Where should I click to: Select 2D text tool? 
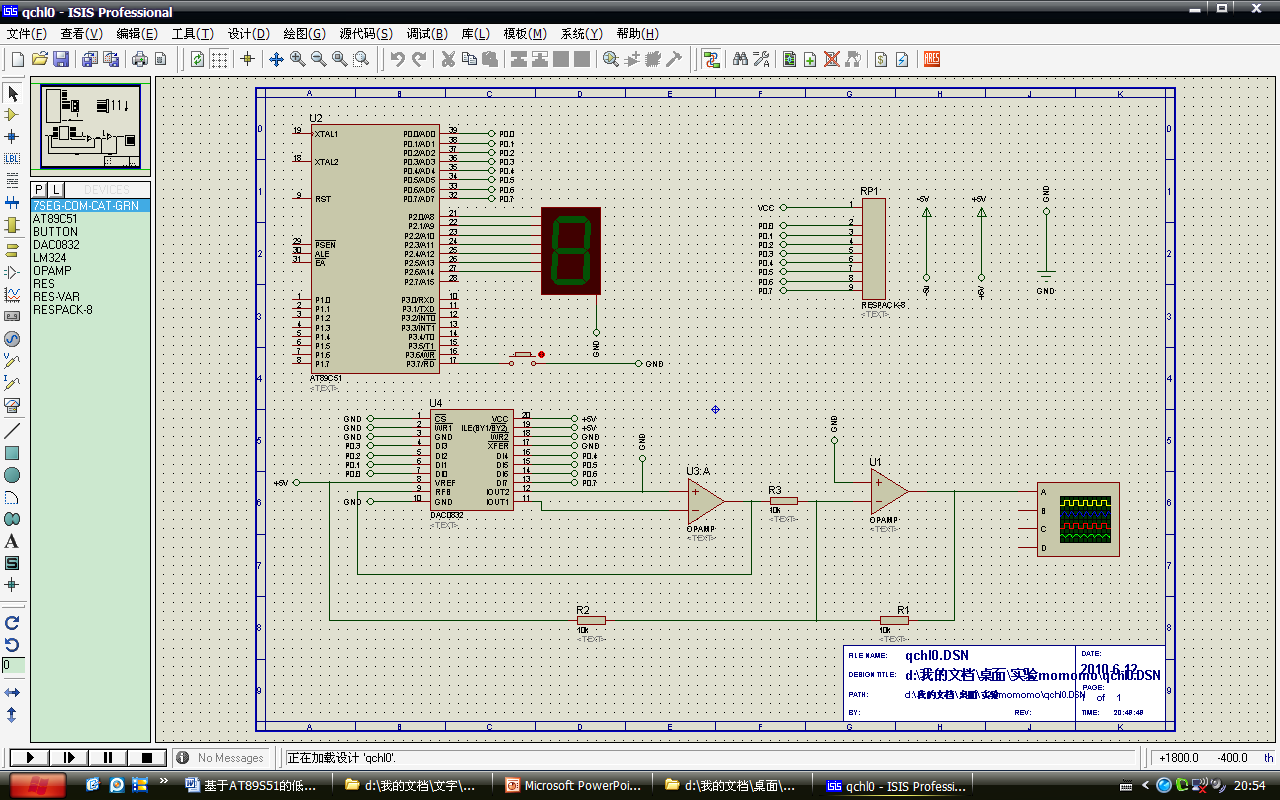13,541
